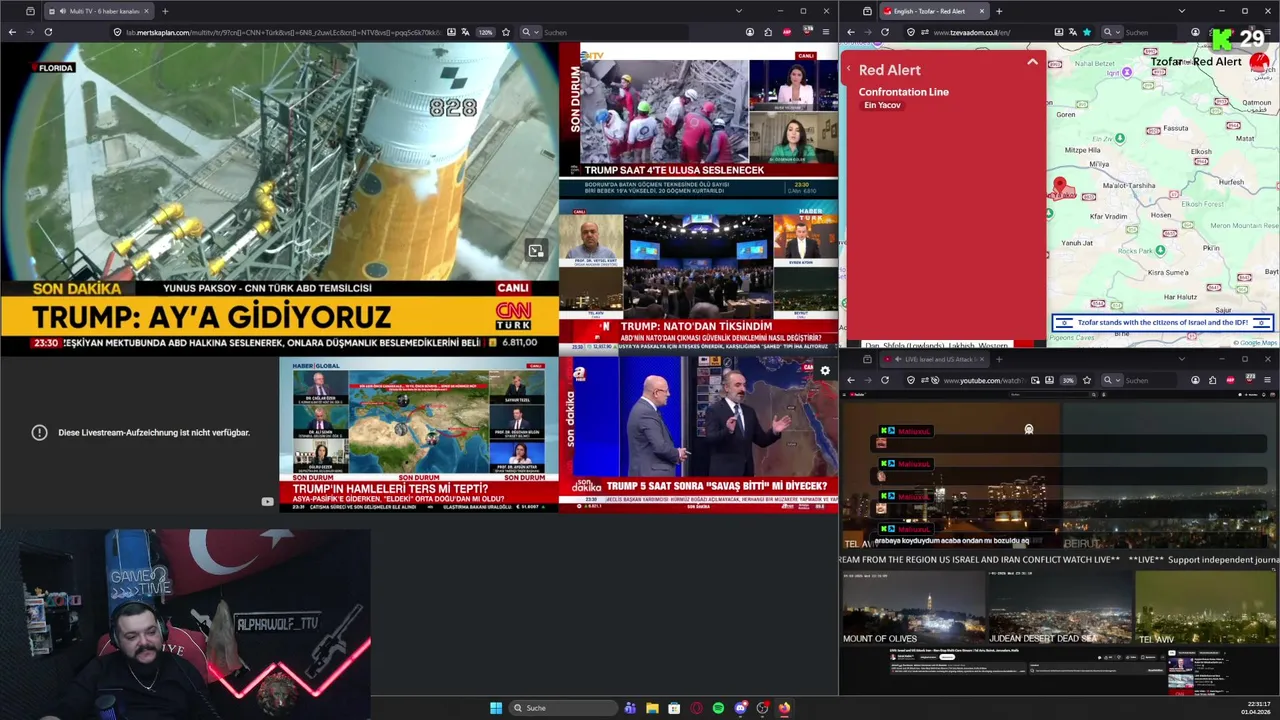Viewport: 1280px width, 720px height.
Task: Go back in Tzofar browser window
Action: [x=850, y=32]
